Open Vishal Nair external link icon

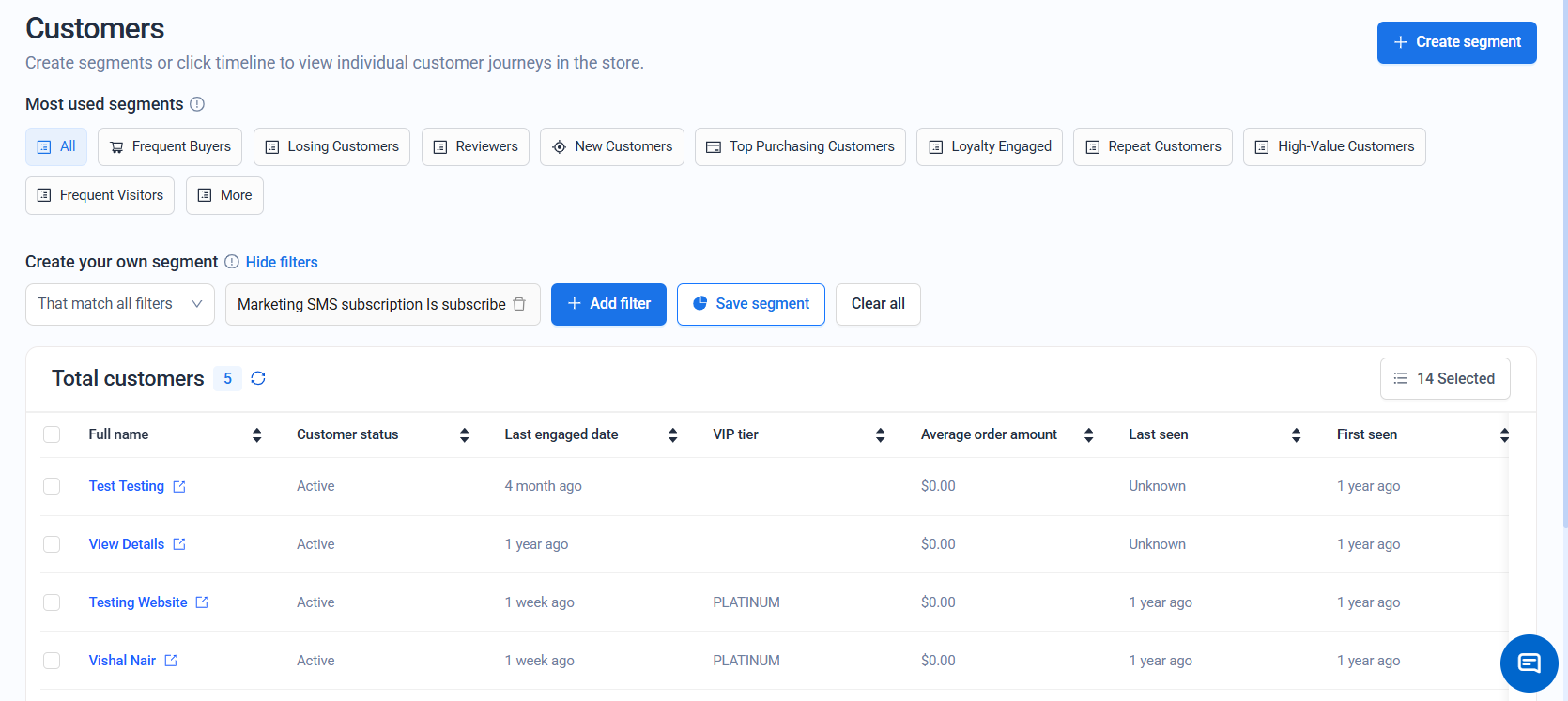coord(171,661)
